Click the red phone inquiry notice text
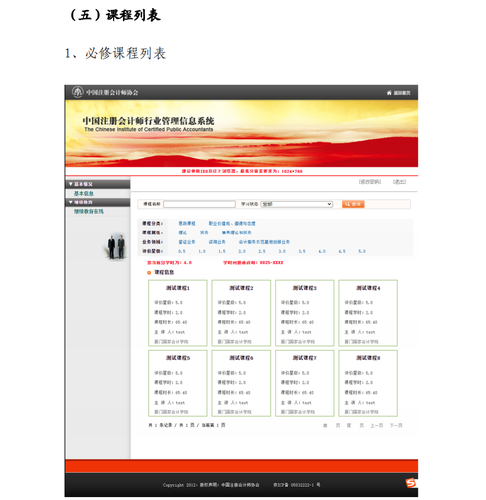The width and height of the screenshot is (486, 500). coord(253,263)
